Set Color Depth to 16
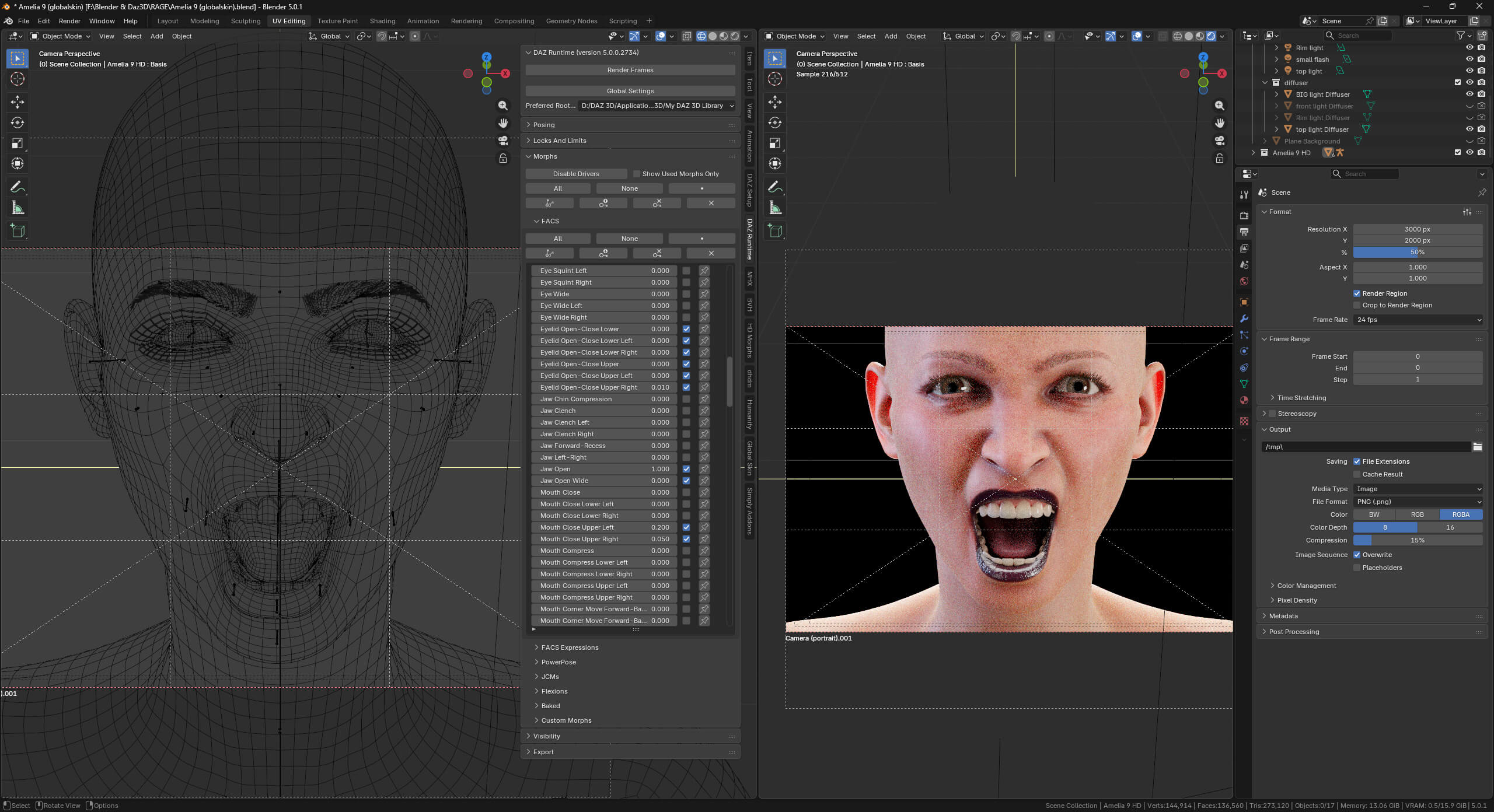Viewport: 1494px width, 812px height. point(1450,527)
